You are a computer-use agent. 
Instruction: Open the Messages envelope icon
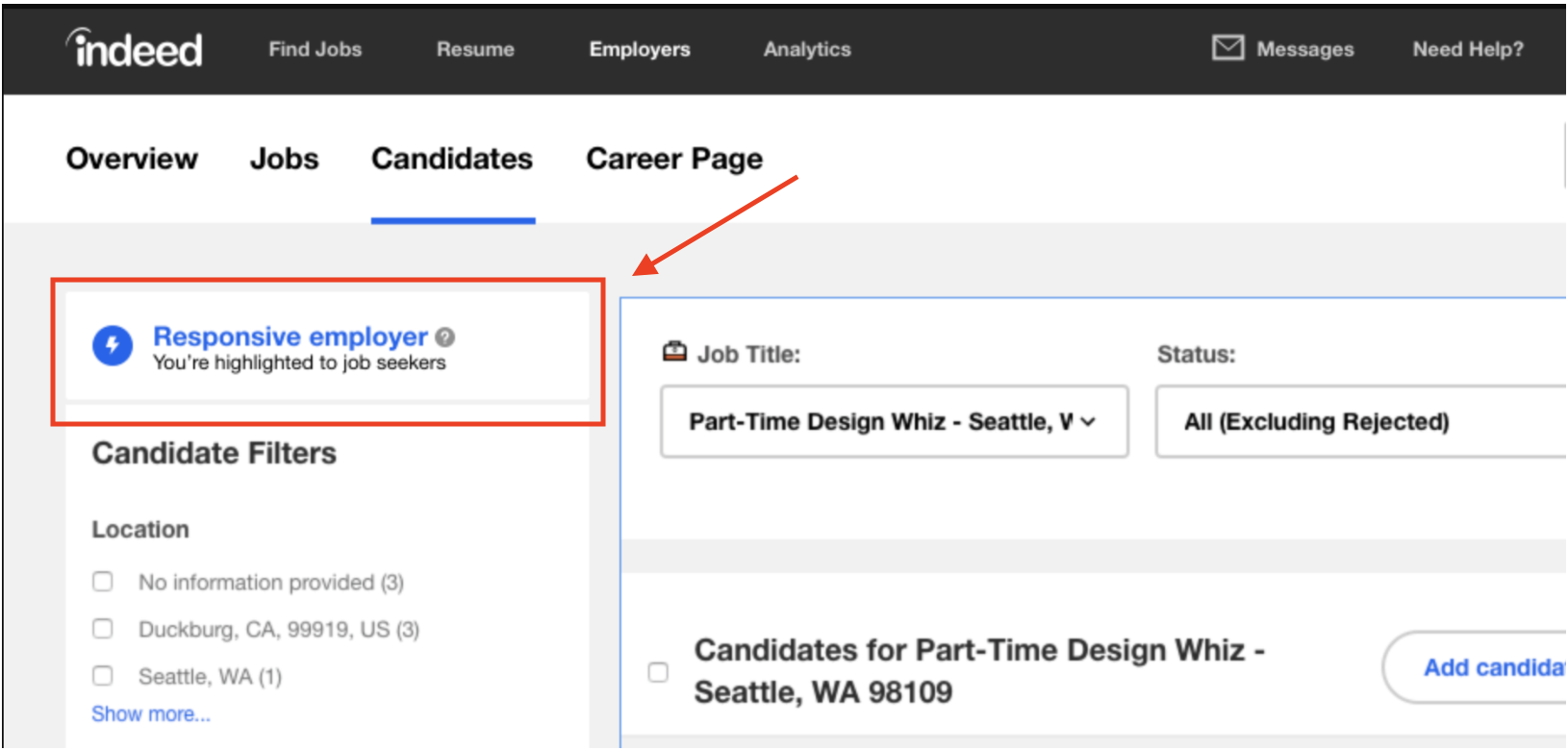1227,48
